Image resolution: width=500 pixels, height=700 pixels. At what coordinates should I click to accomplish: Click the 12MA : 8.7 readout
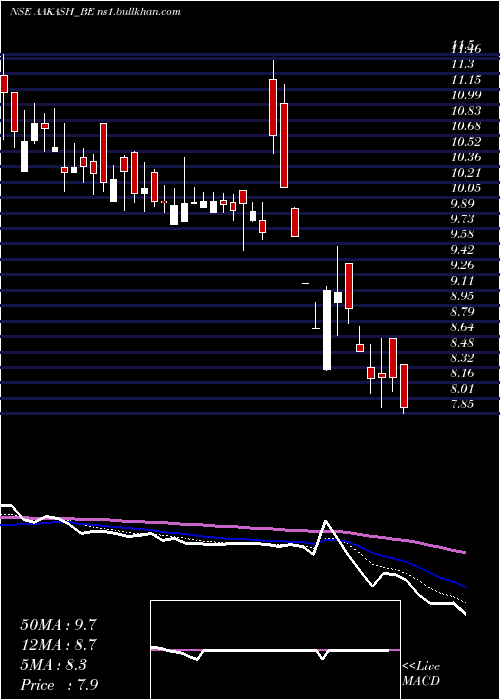pos(59,645)
